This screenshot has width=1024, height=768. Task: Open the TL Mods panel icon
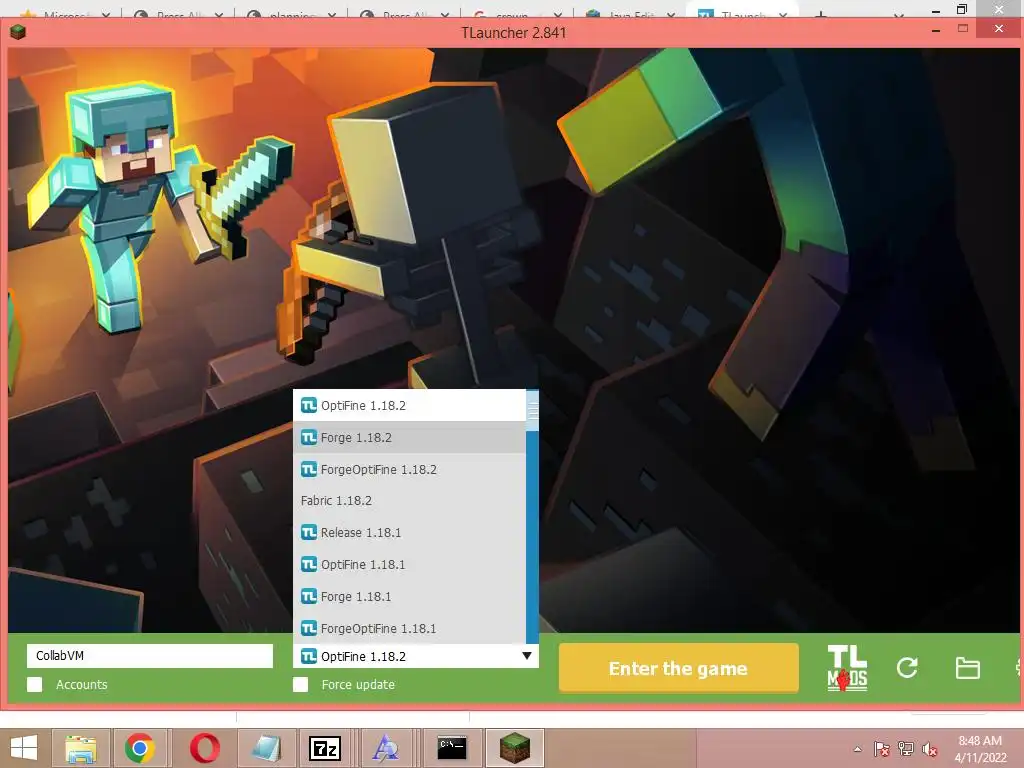click(847, 667)
